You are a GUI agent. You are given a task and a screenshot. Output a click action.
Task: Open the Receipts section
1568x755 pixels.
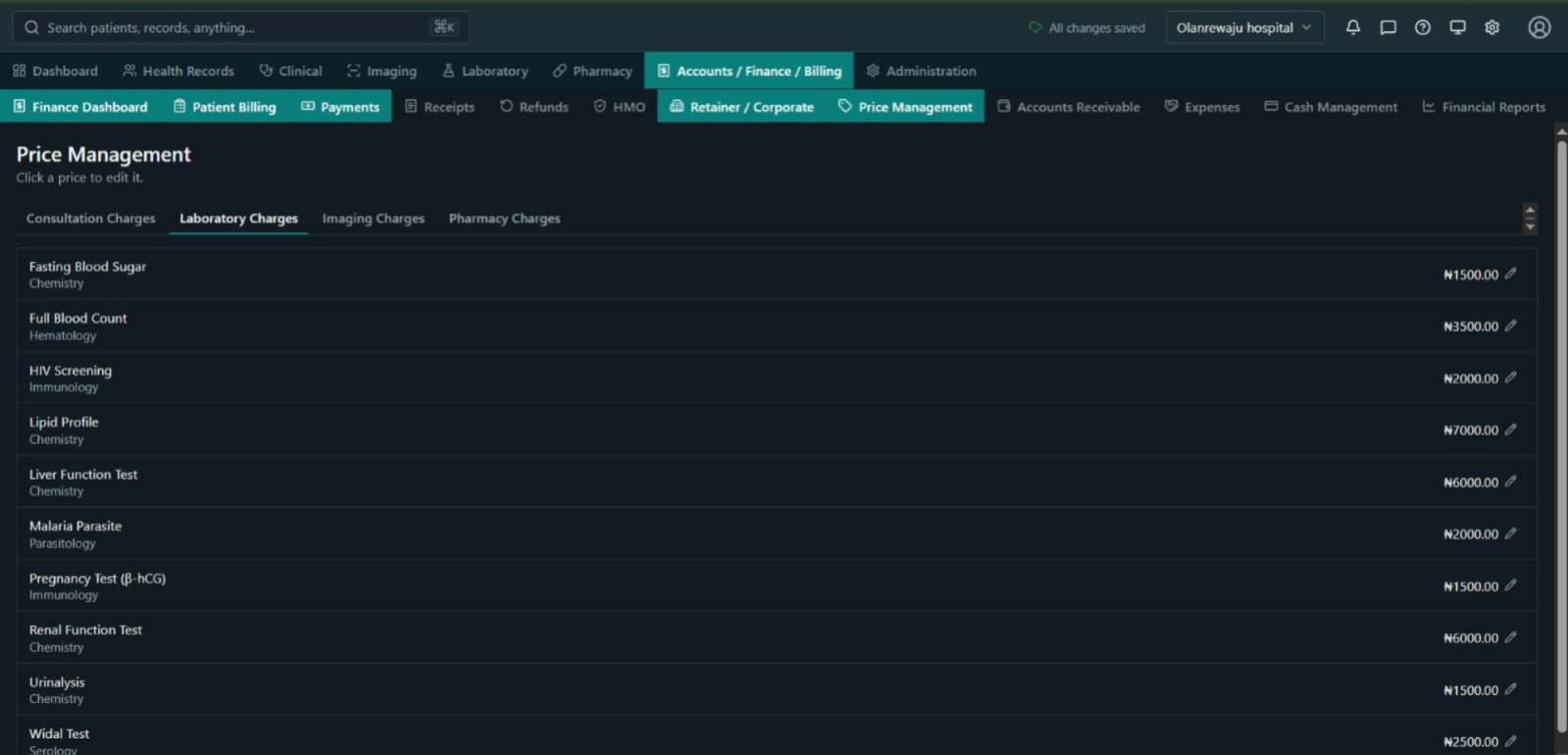click(x=440, y=107)
